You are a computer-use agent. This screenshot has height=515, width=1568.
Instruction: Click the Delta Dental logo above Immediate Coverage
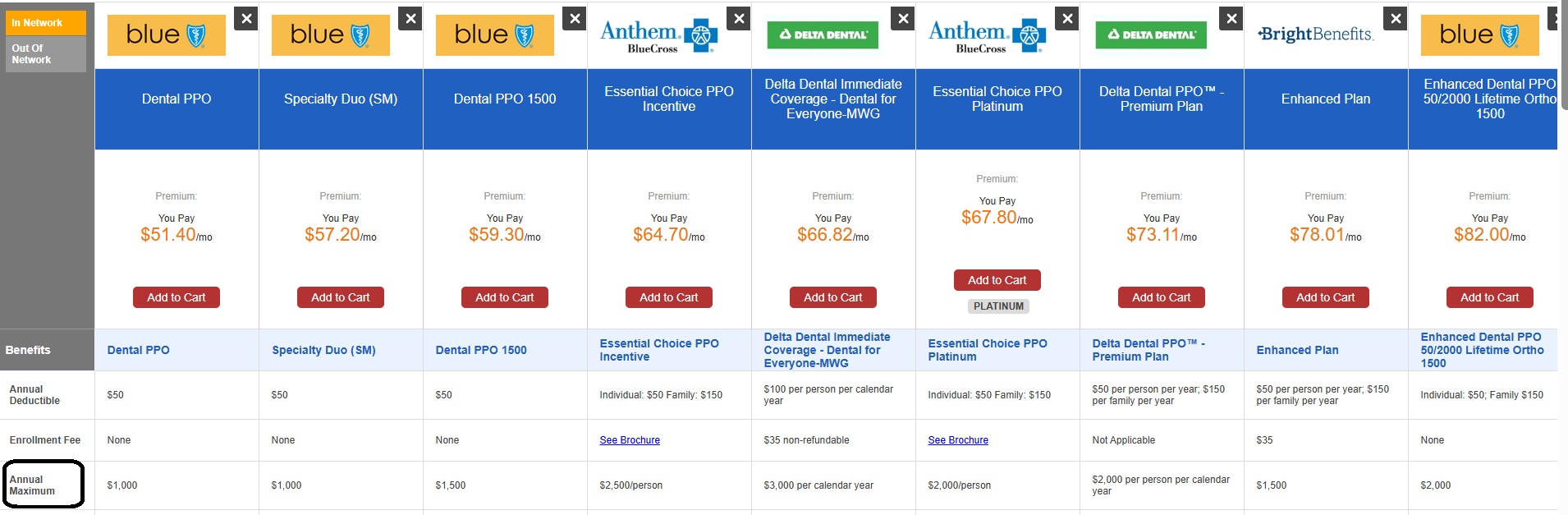[823, 34]
